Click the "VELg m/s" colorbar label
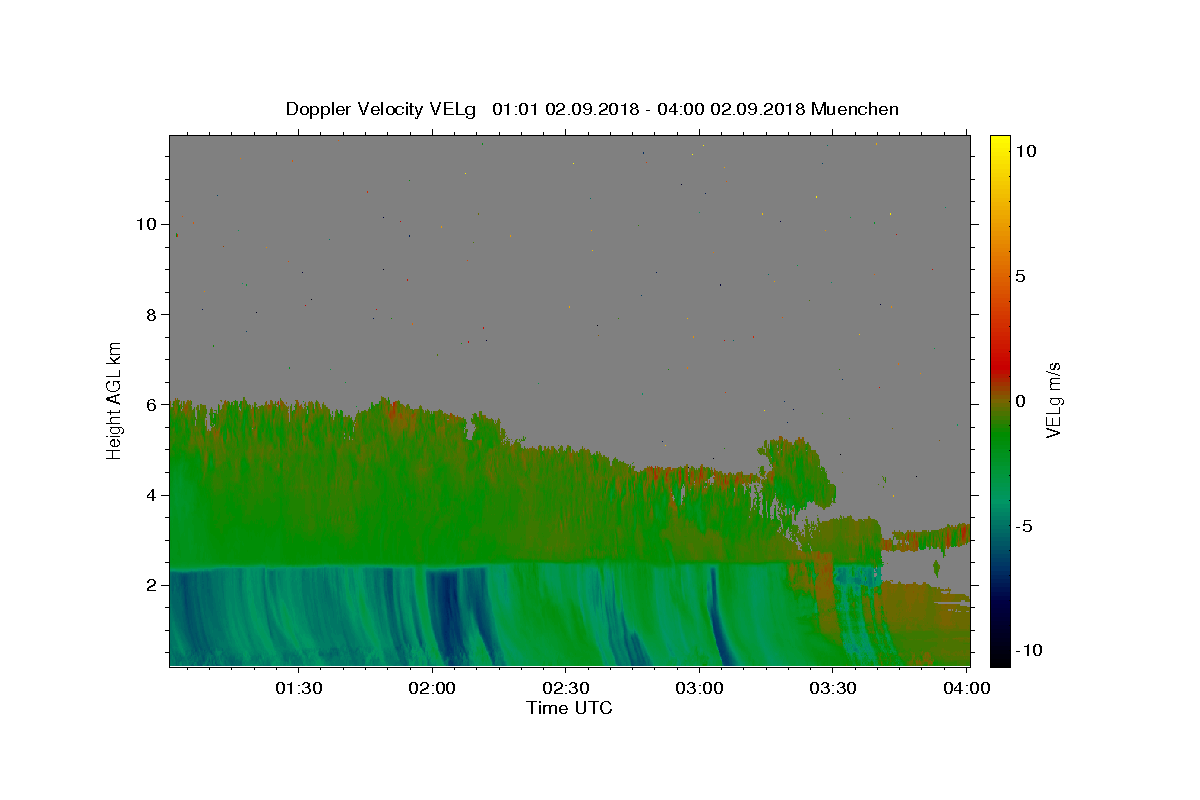1200x800 pixels. pyautogui.click(x=1053, y=400)
